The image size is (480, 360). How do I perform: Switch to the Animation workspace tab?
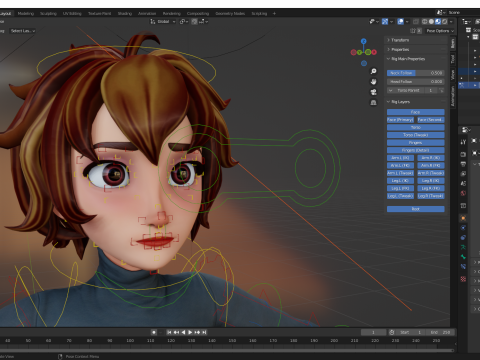coord(147,14)
